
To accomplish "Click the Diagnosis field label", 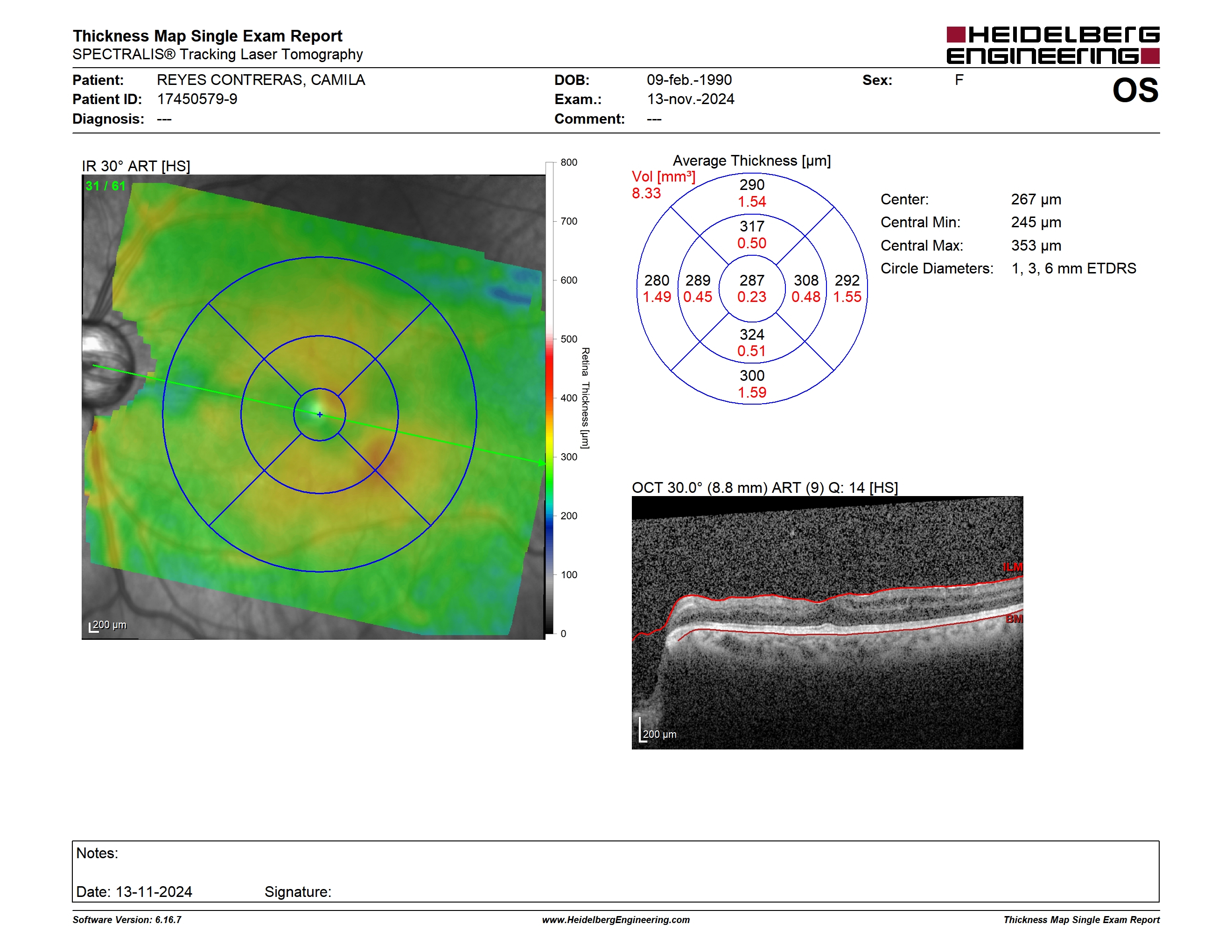I will 108,119.
